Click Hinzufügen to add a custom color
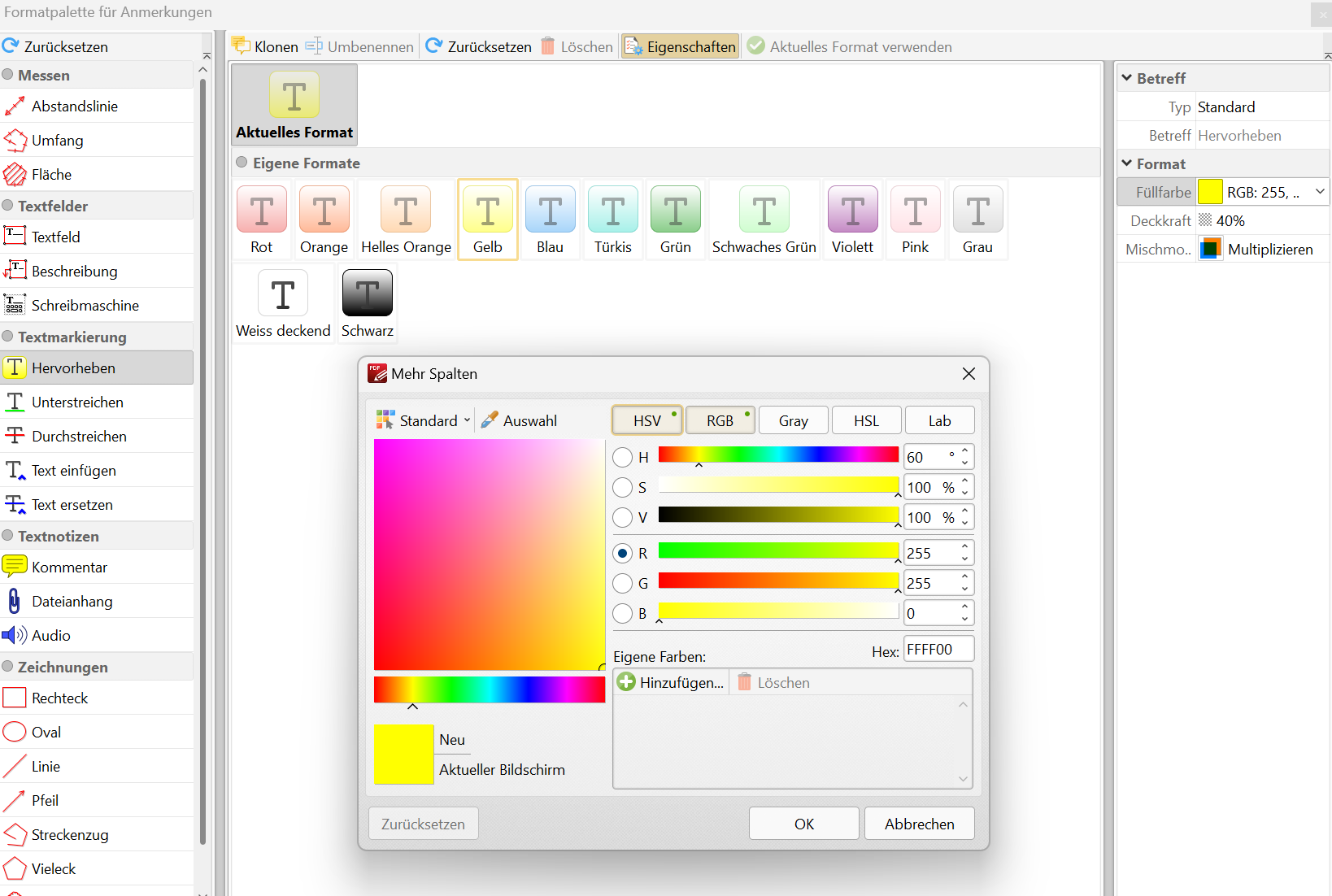Screen dimensions: 1332x896 click(x=671, y=682)
